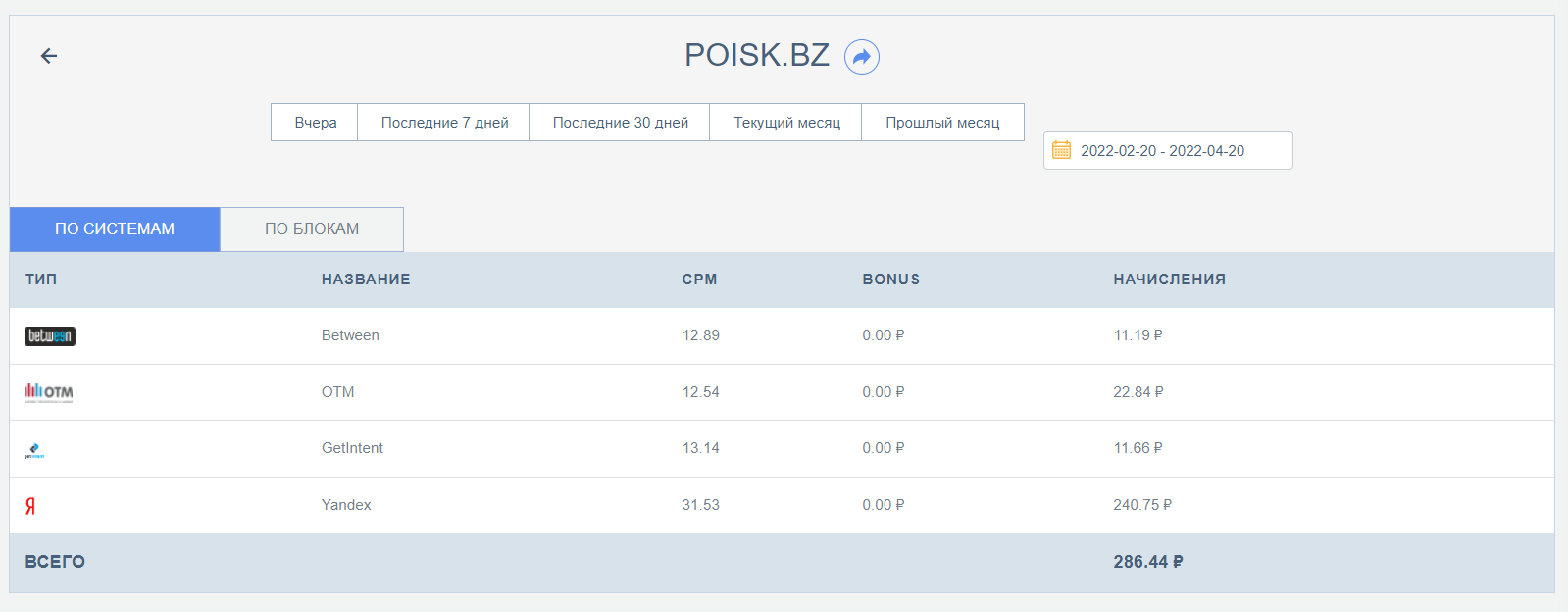Screen dimensions: 1568x612
Task: Choose Последние 7 дней period
Action: (x=444, y=123)
